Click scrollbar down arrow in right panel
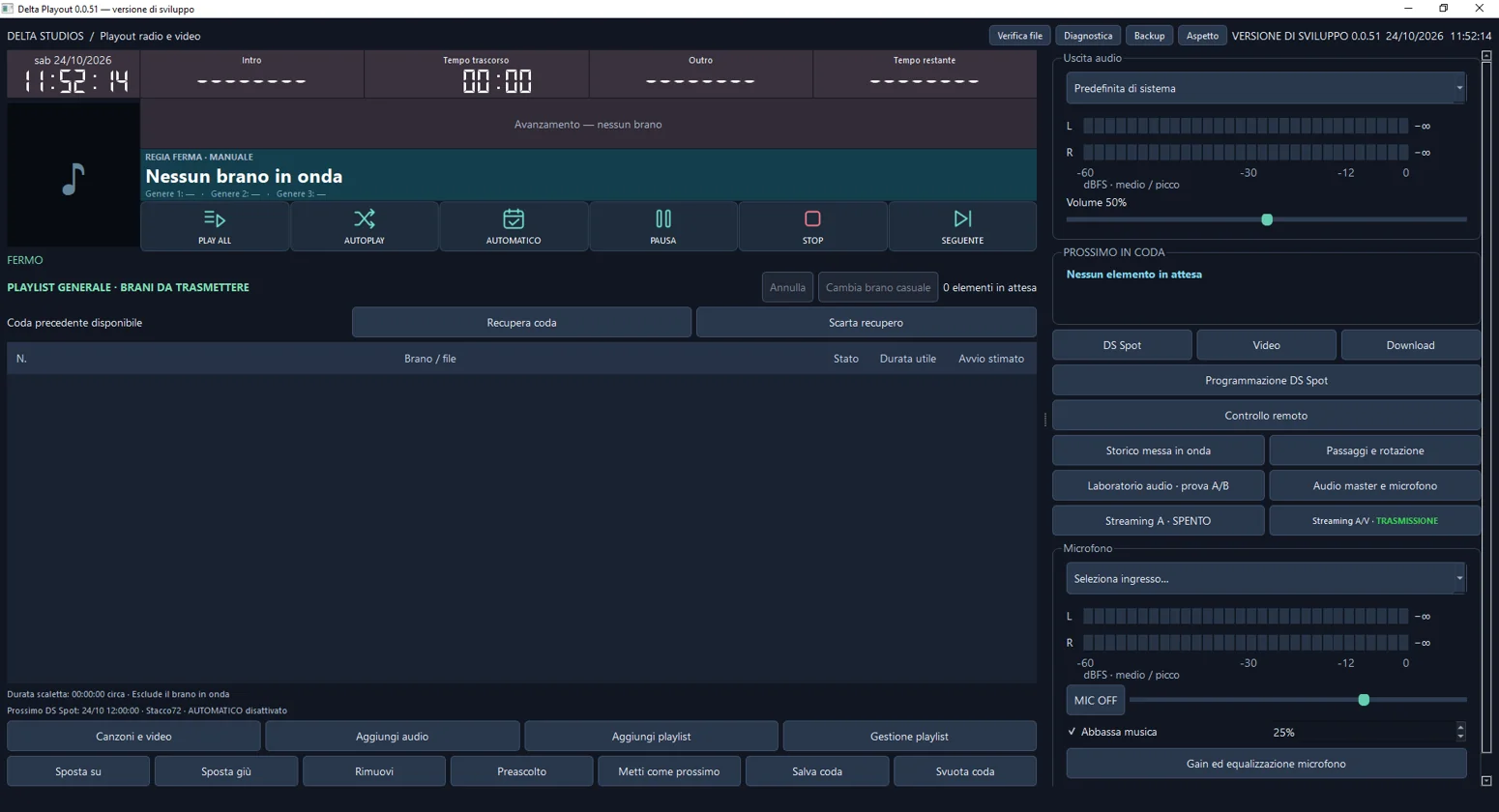1499x812 pixels. coord(1486,780)
